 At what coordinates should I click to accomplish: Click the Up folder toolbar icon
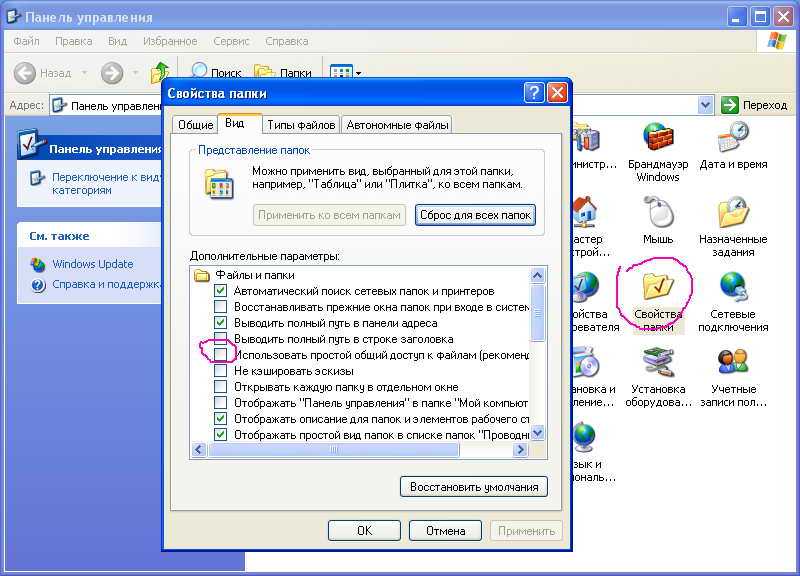(x=160, y=72)
